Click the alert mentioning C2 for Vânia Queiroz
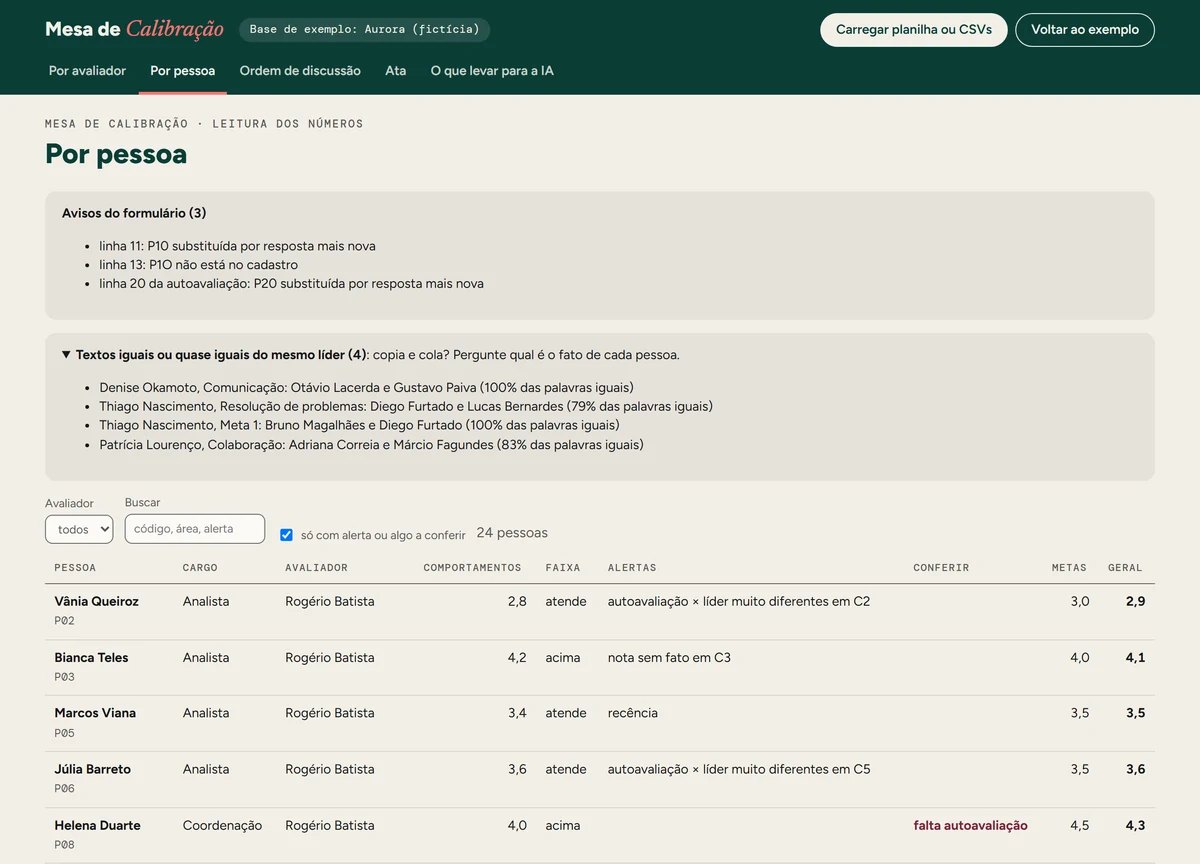 739,602
